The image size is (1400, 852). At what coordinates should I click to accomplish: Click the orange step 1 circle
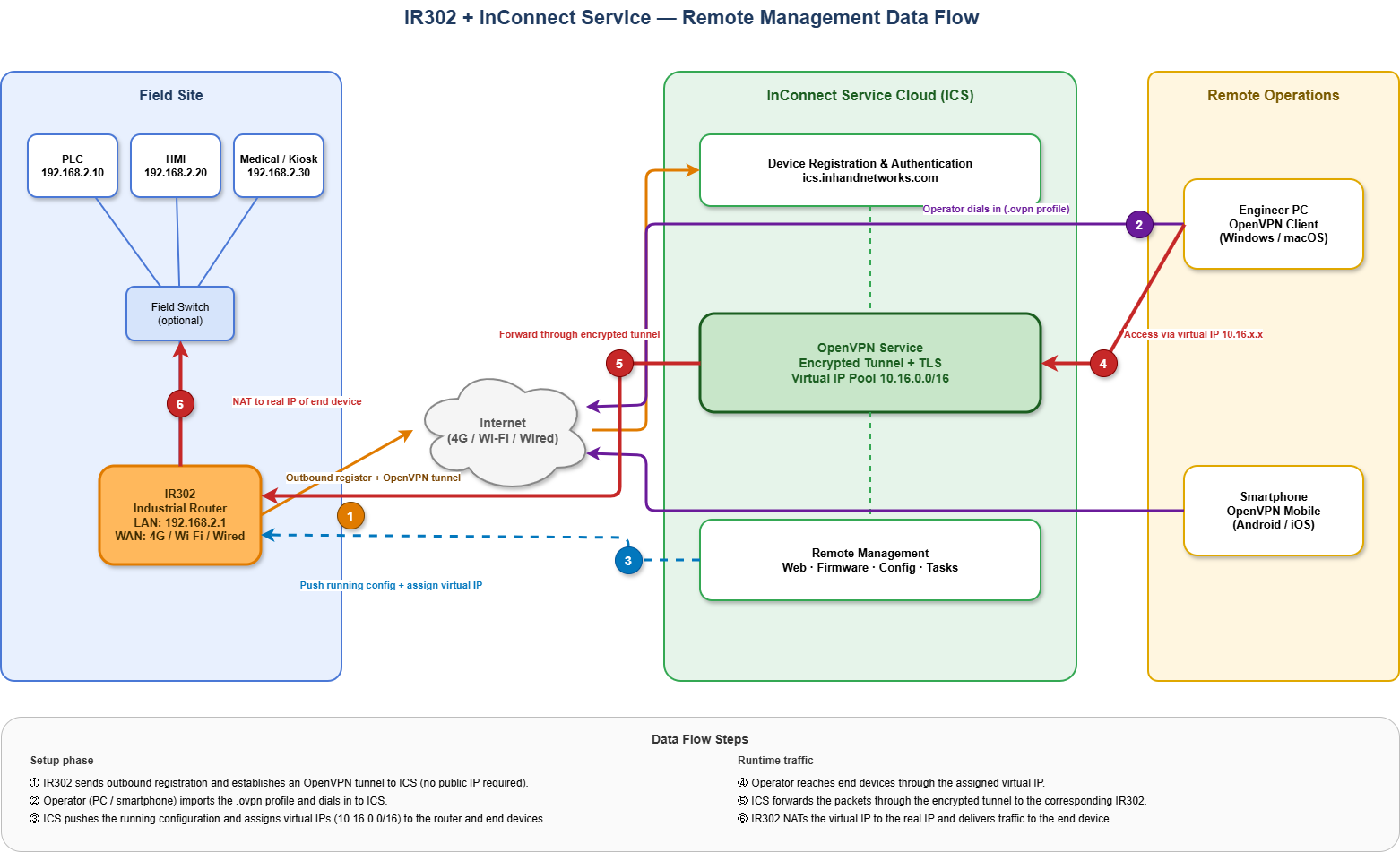350,515
